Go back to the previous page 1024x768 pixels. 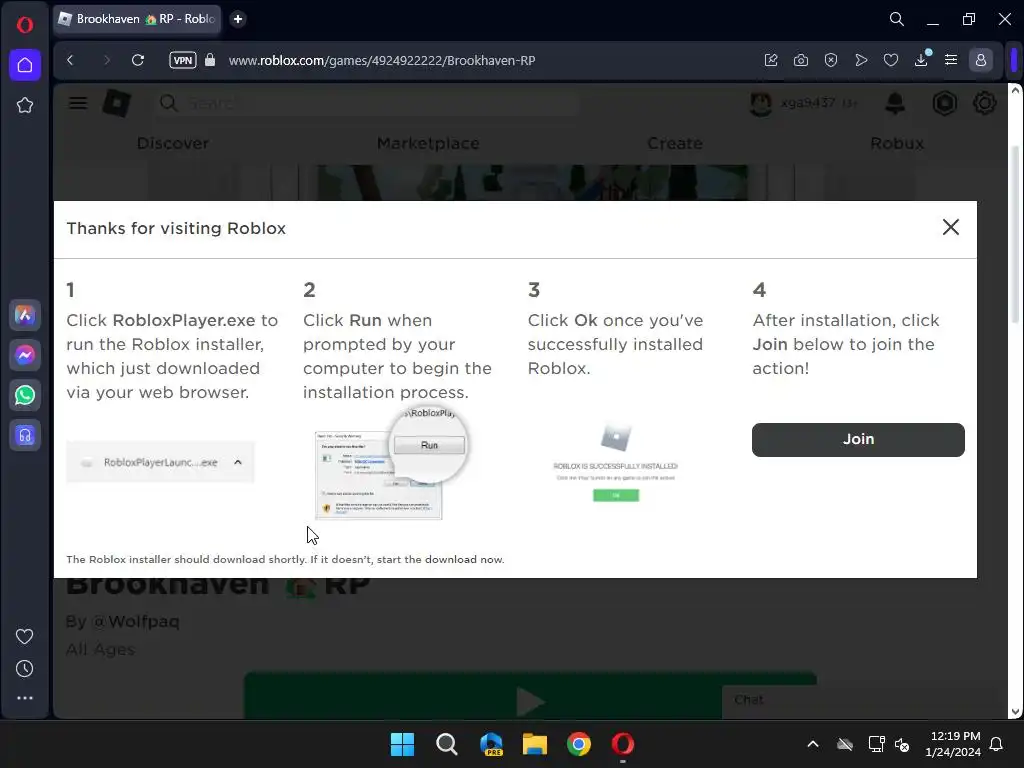71,60
